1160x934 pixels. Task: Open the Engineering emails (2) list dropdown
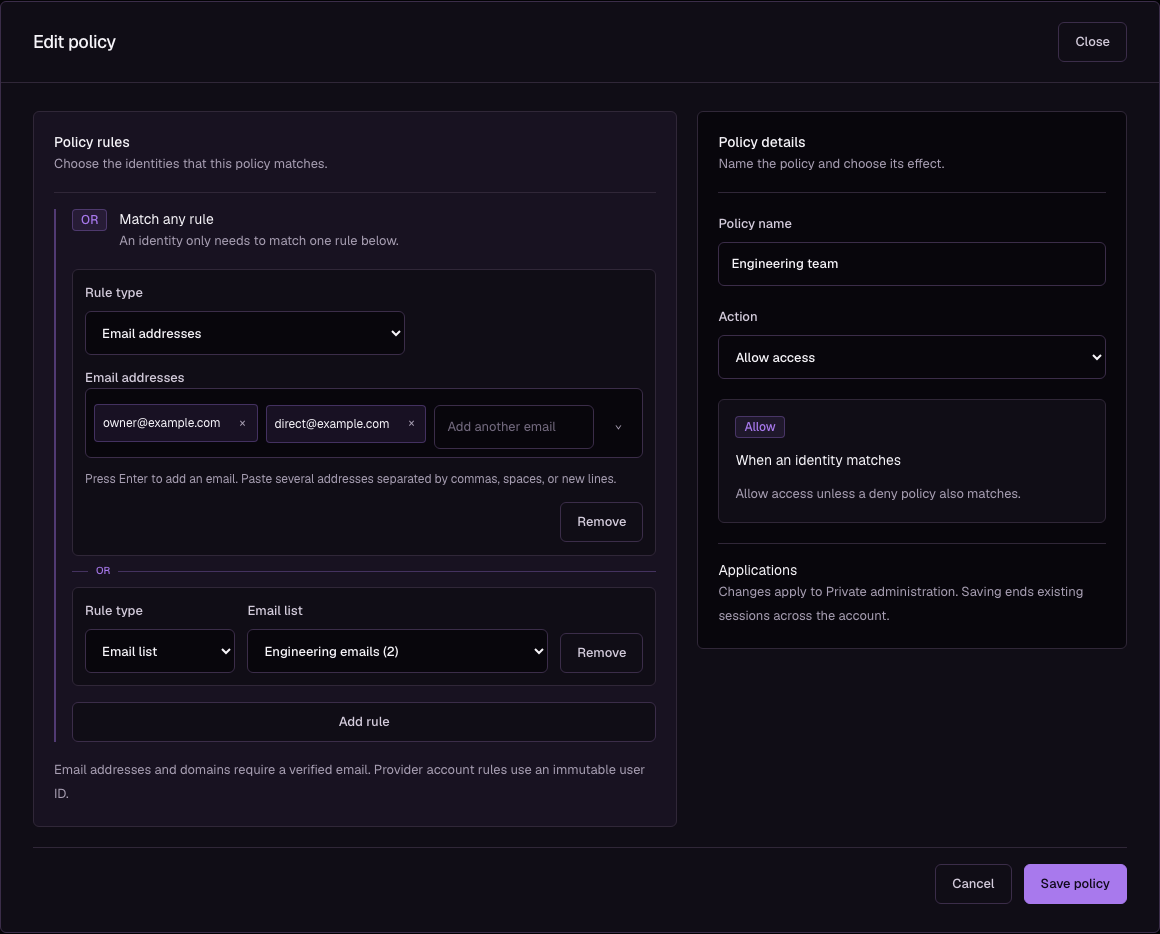tap(397, 652)
